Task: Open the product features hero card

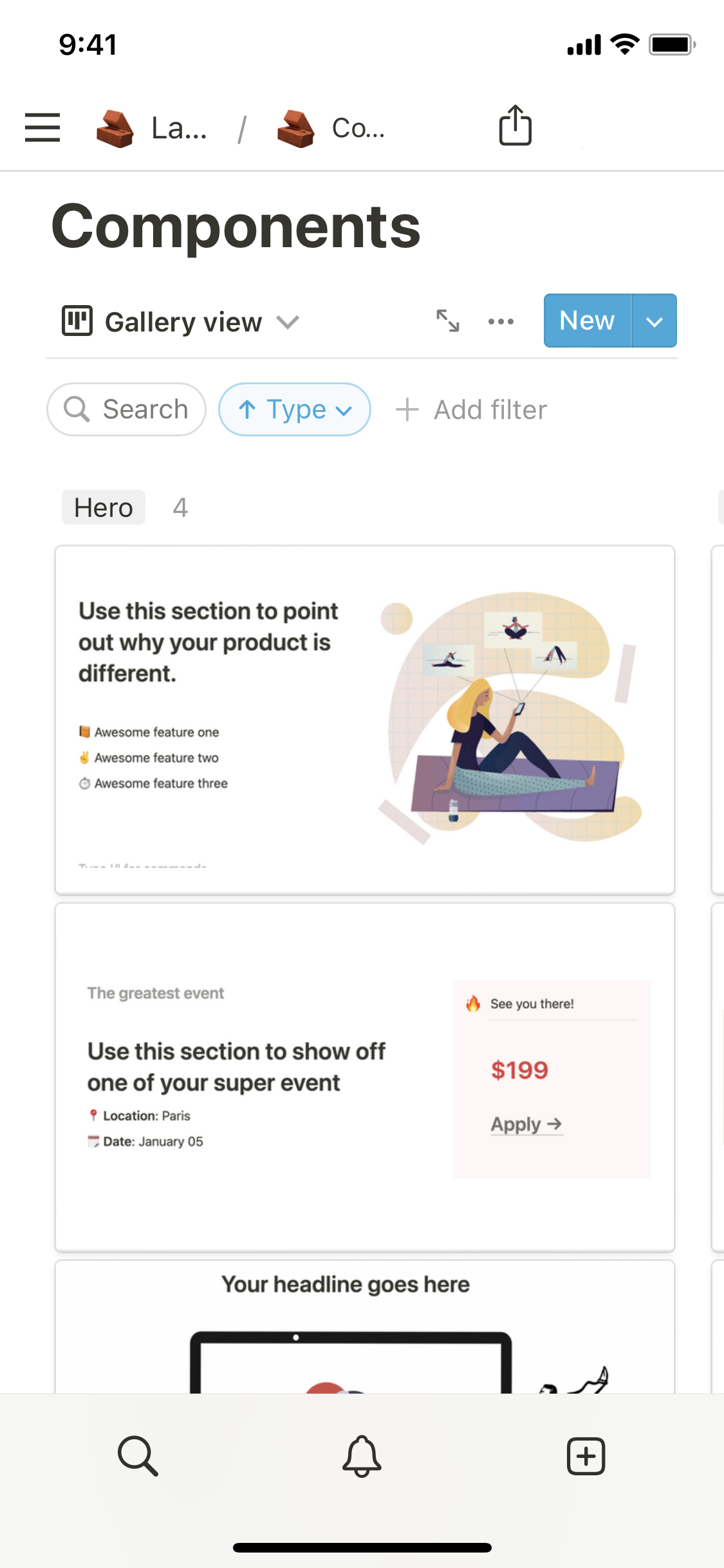Action: coord(364,720)
